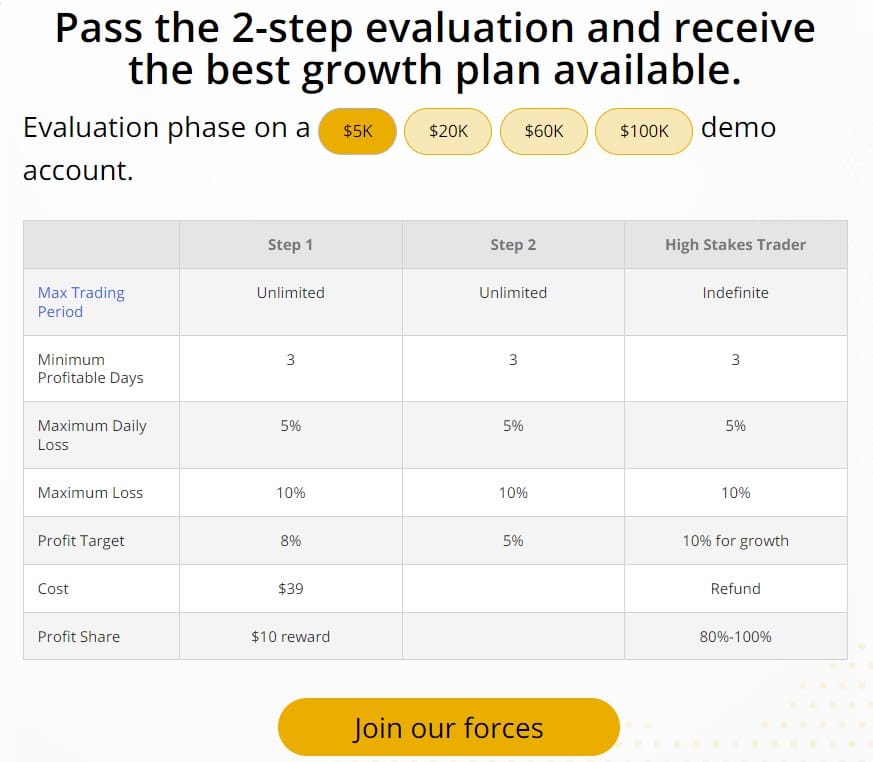Choose the $60K demo account option
Viewport: 873px width, 762px height.
[543, 131]
